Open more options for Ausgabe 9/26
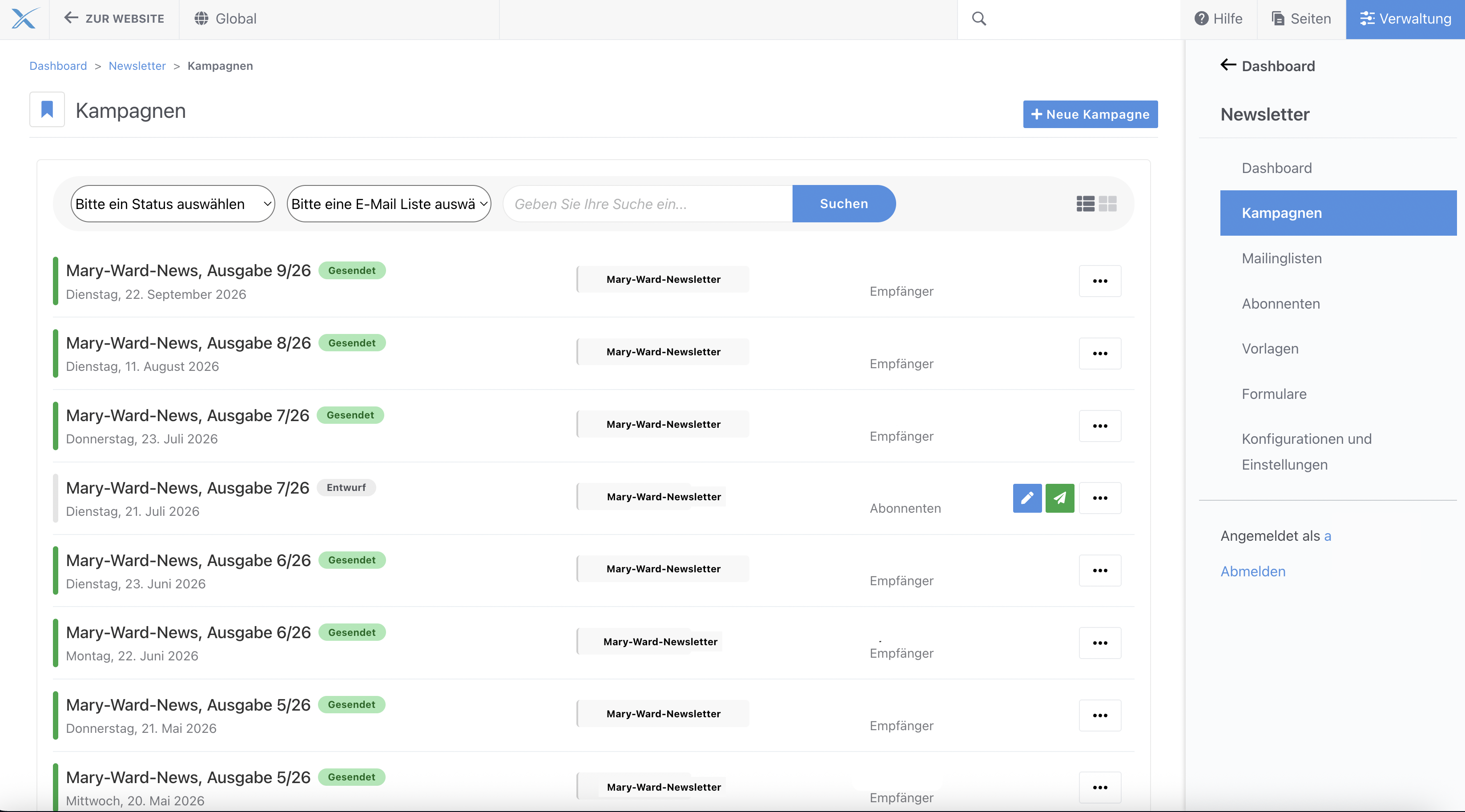1465x812 pixels. [x=1100, y=281]
